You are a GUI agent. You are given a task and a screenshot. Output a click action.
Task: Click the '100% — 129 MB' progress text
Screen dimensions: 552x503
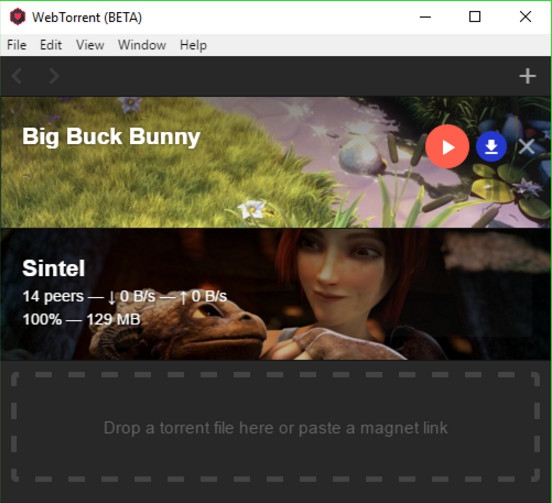81,320
